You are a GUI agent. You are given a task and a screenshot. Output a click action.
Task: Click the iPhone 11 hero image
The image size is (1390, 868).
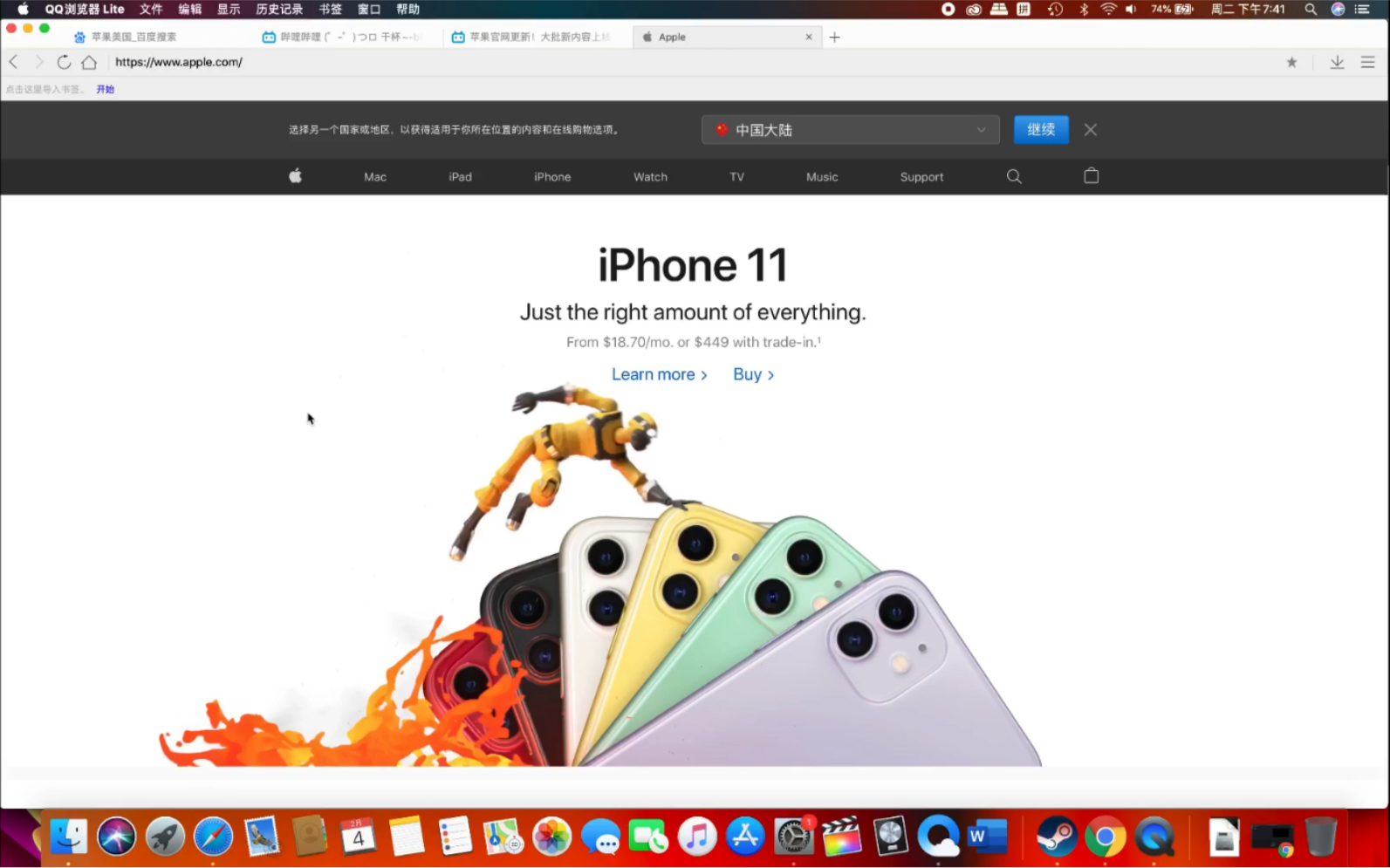600,576
